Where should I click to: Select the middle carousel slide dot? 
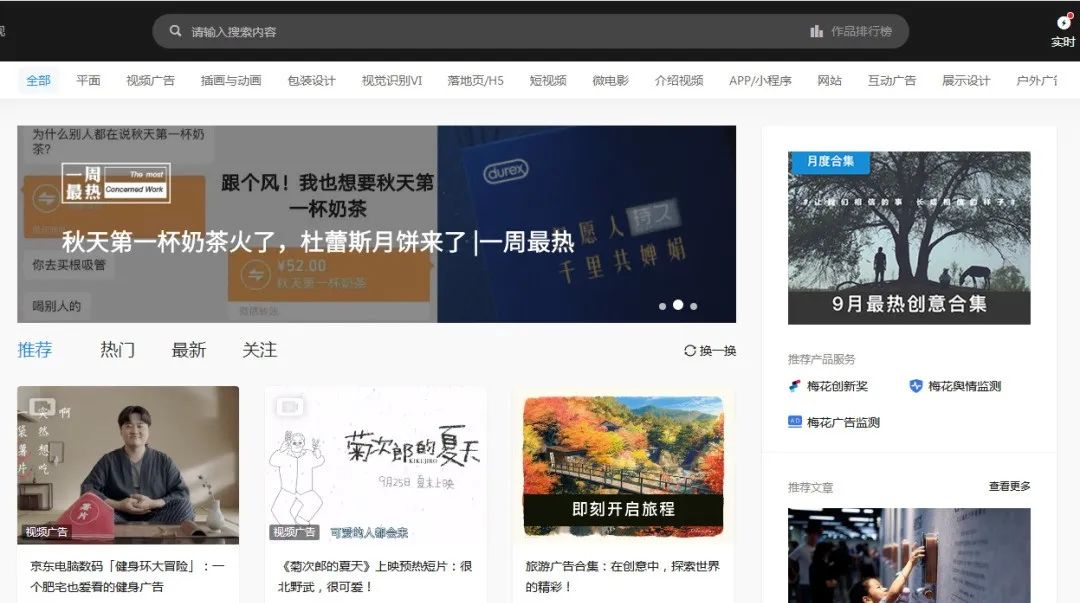[678, 305]
